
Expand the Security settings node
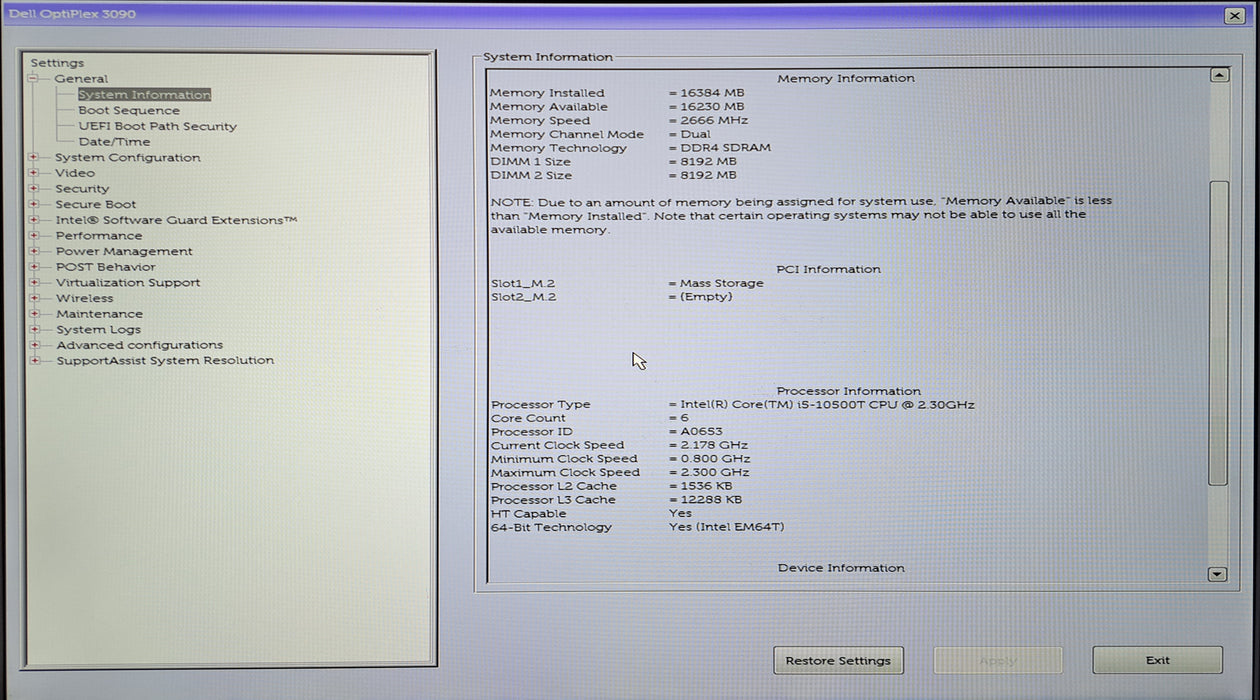tap(34, 188)
